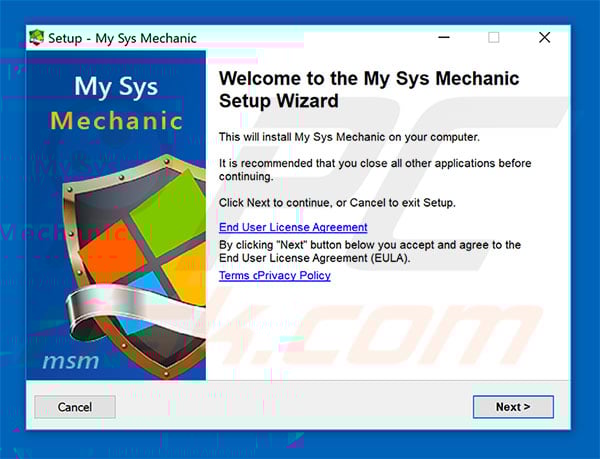This screenshot has height=459, width=600.
Task: Click the 'msm' logo text
Action: 71,361
